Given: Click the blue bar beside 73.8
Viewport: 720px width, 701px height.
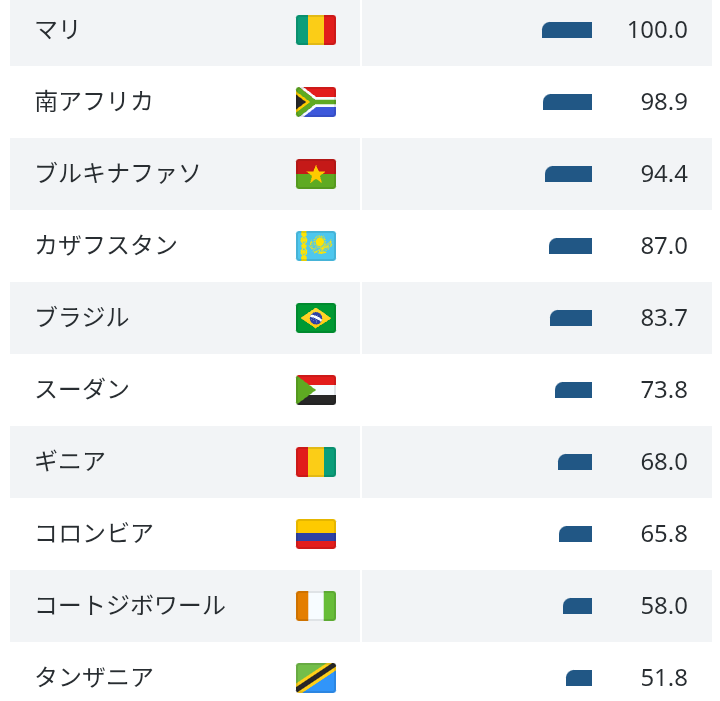Looking at the screenshot, I should pyautogui.click(x=573, y=390).
